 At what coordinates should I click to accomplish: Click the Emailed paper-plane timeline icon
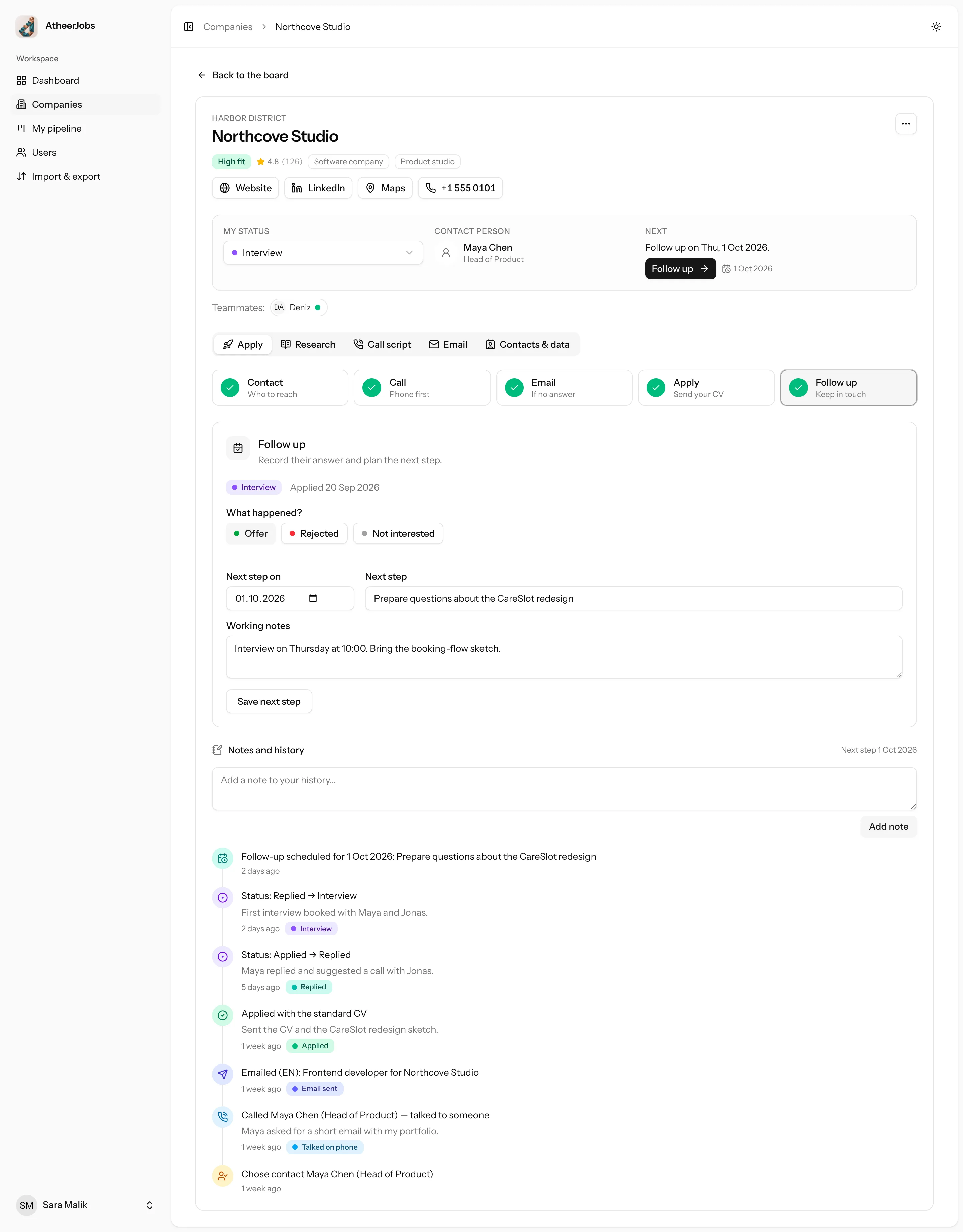(223, 1074)
